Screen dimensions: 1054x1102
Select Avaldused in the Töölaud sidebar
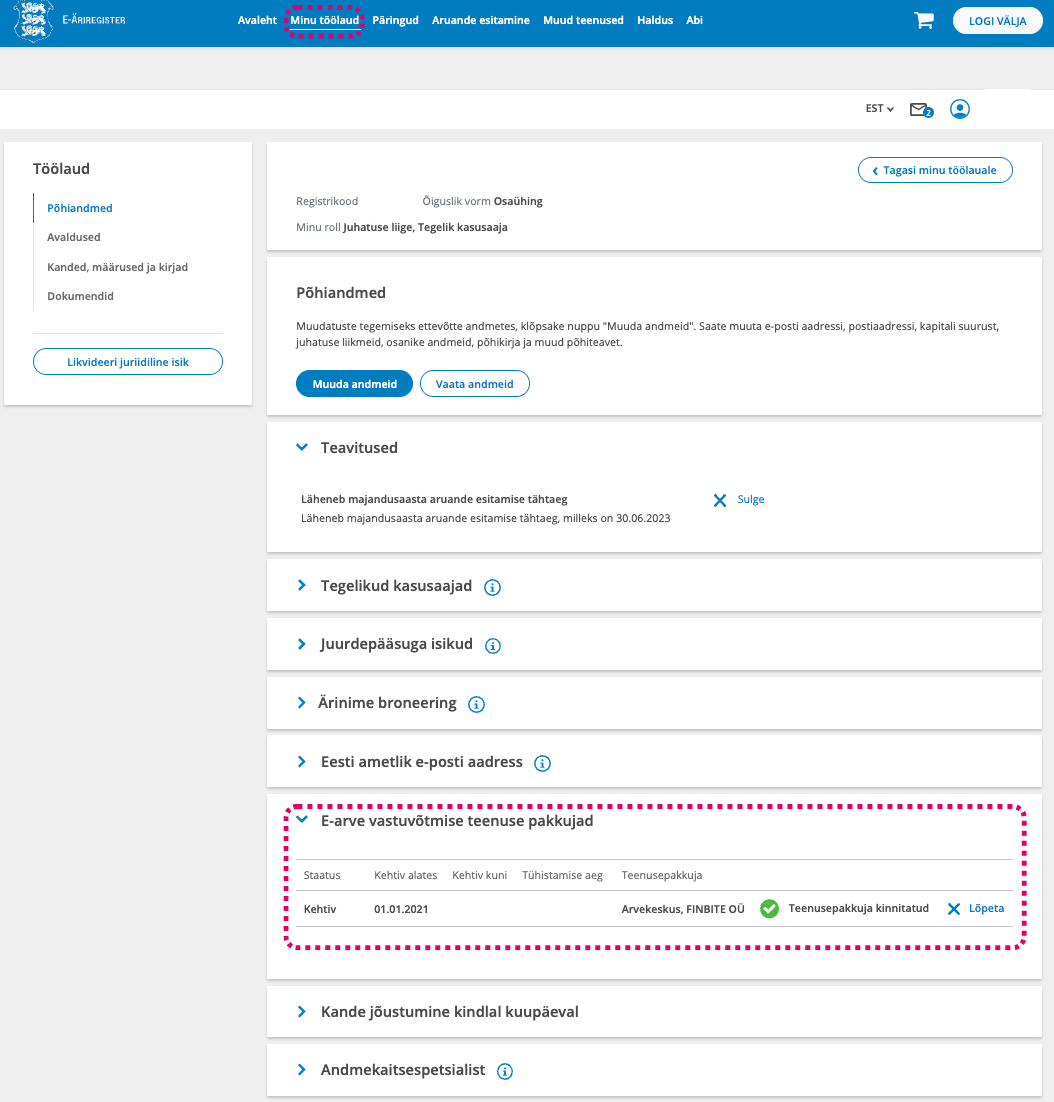tap(74, 238)
